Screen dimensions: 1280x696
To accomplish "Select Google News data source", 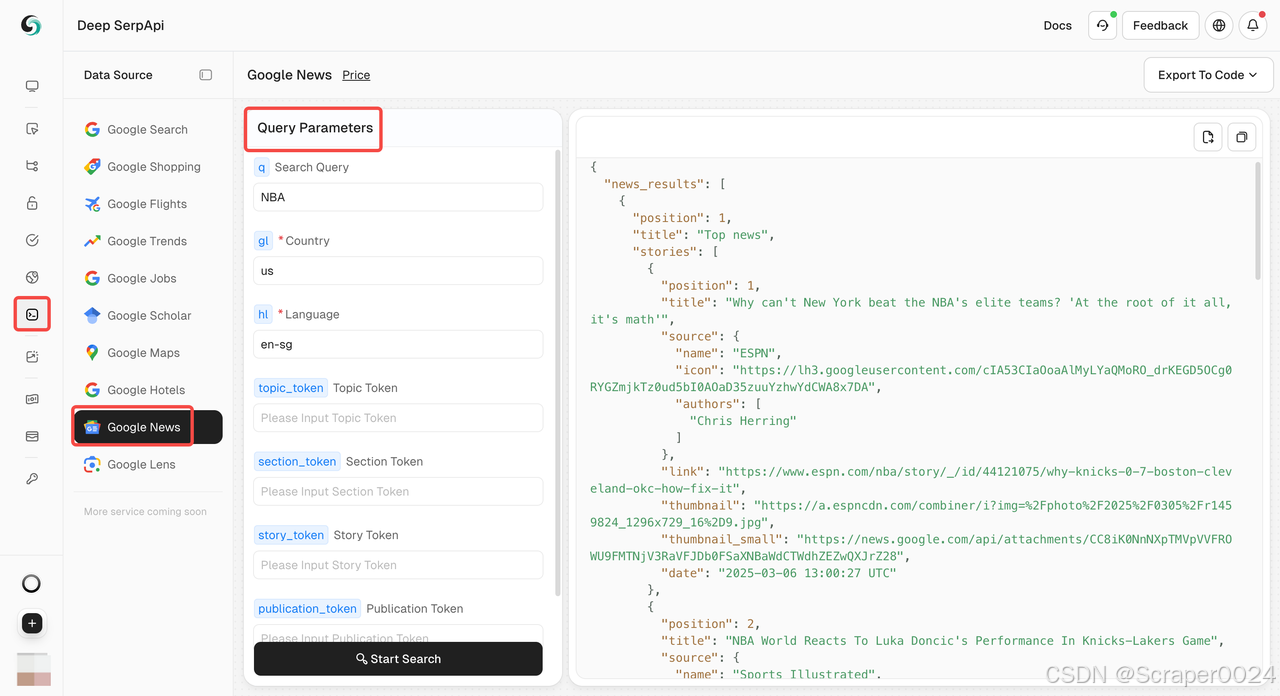I will tap(148, 427).
